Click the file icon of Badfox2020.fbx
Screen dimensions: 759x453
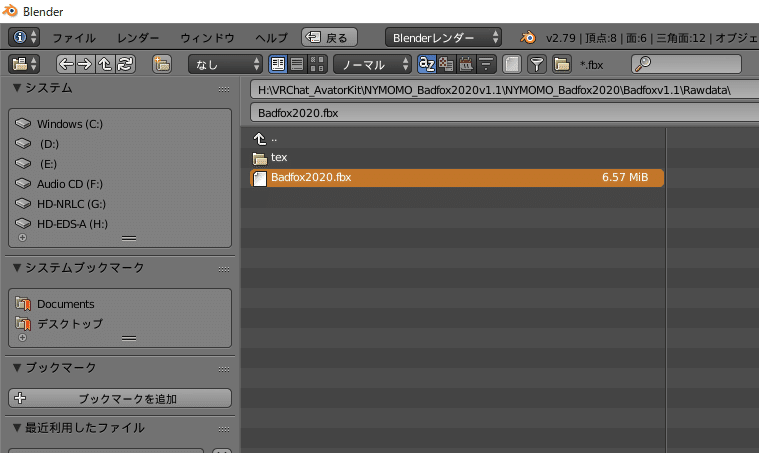[x=260, y=178]
